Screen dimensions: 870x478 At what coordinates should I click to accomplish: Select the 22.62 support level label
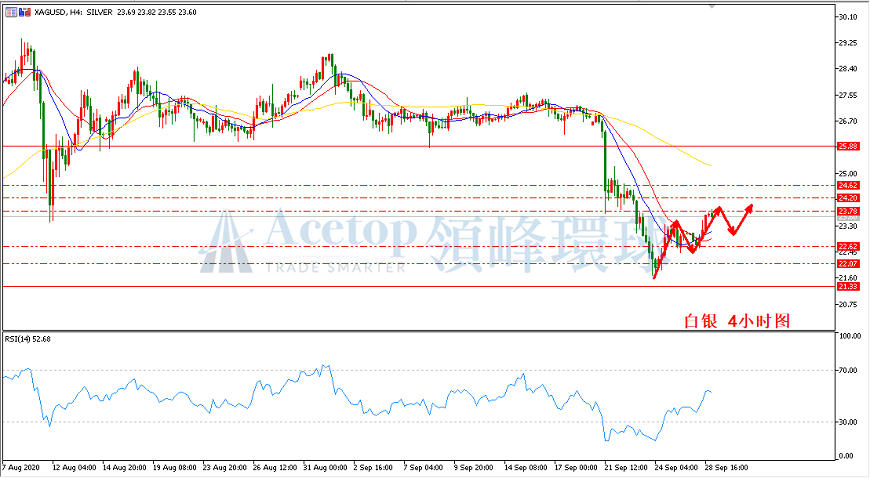[x=848, y=246]
